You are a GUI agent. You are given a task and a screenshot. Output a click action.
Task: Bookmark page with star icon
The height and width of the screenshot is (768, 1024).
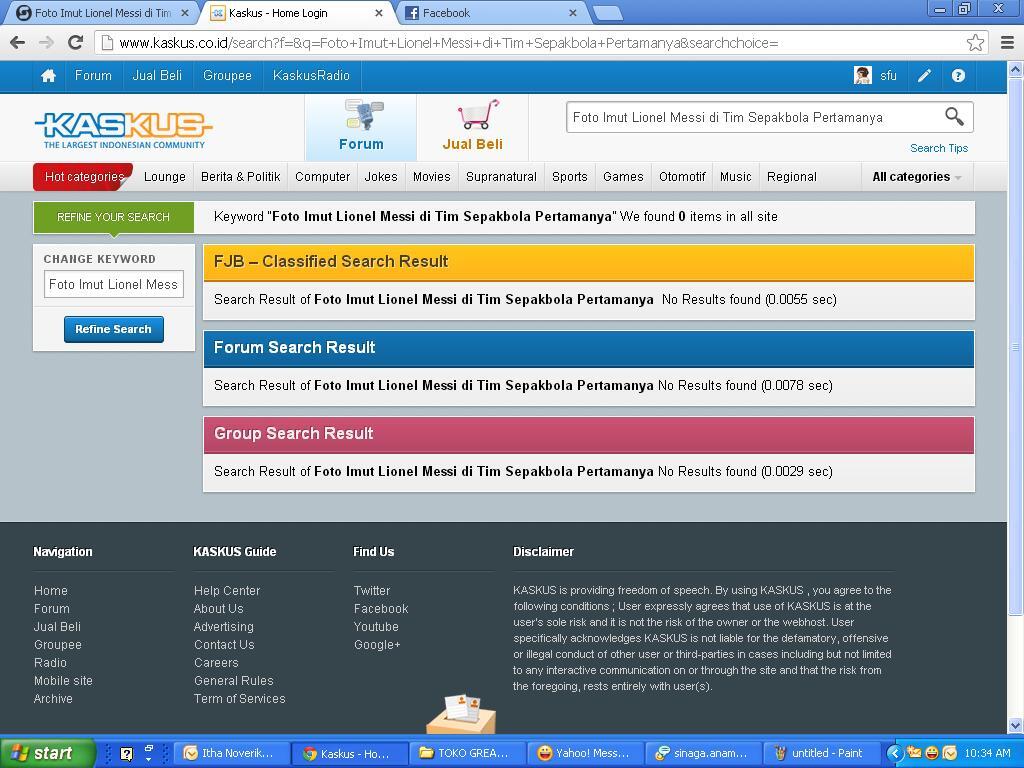[975, 43]
